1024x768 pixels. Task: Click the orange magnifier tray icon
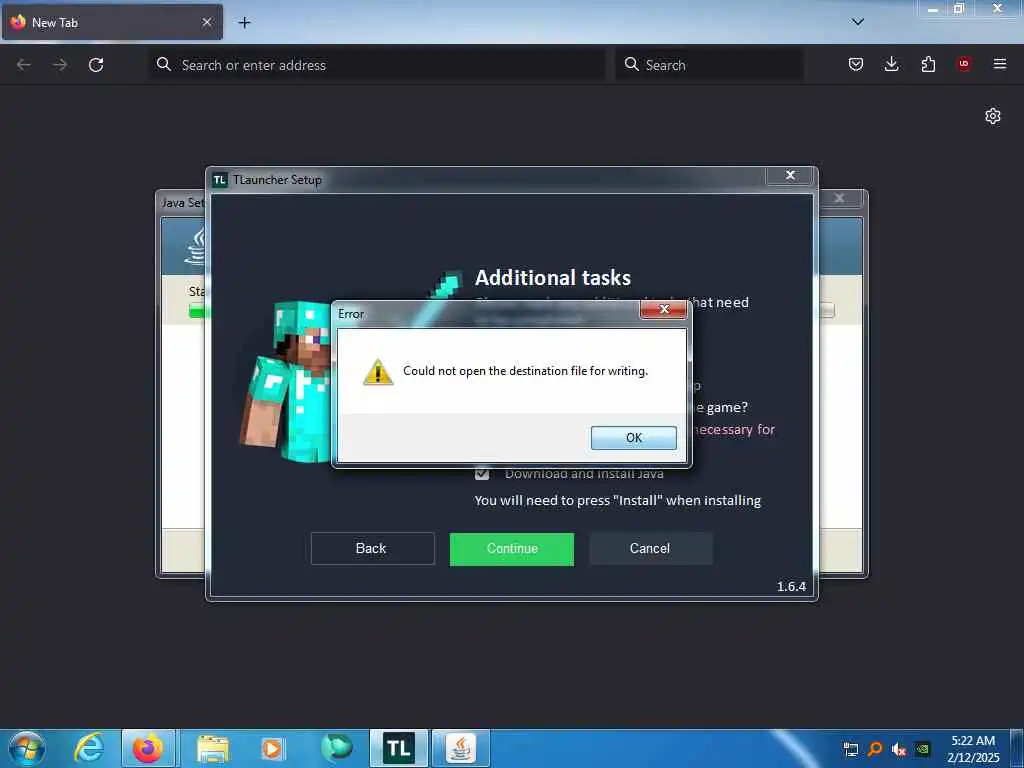click(875, 750)
